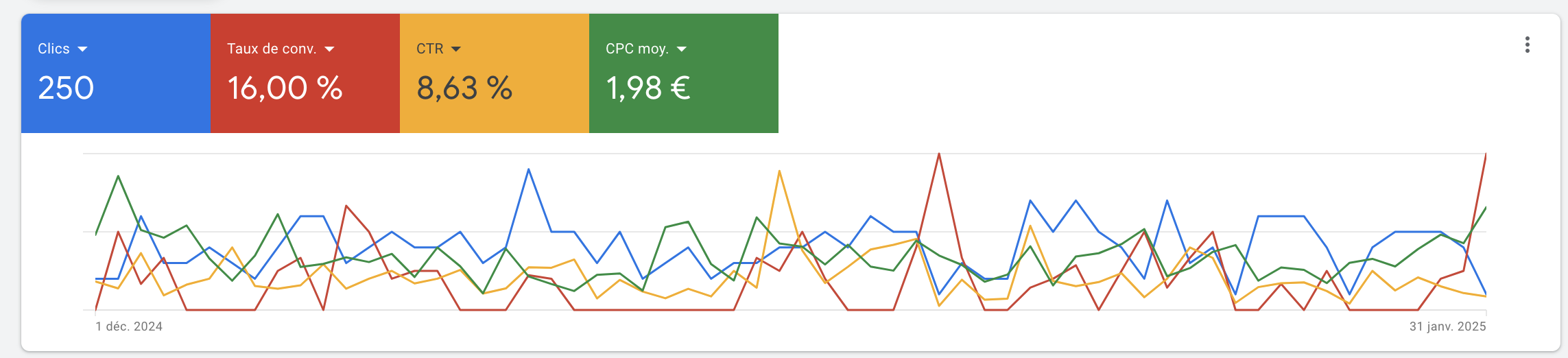This screenshot has height=358, width=1568.
Task: Click the tallest yellow line peak
Action: point(779,171)
